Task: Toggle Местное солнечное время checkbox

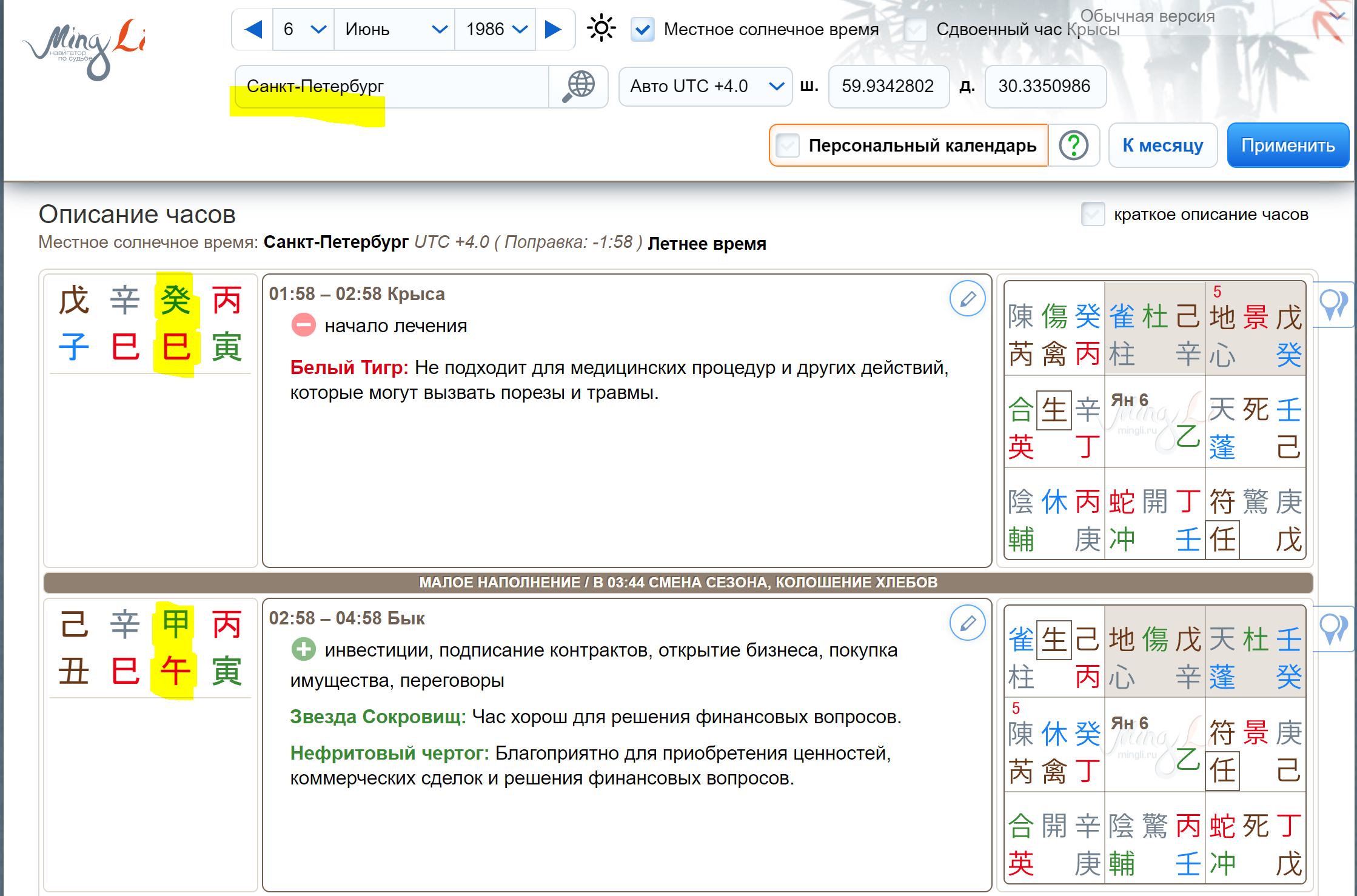Action: tap(643, 29)
